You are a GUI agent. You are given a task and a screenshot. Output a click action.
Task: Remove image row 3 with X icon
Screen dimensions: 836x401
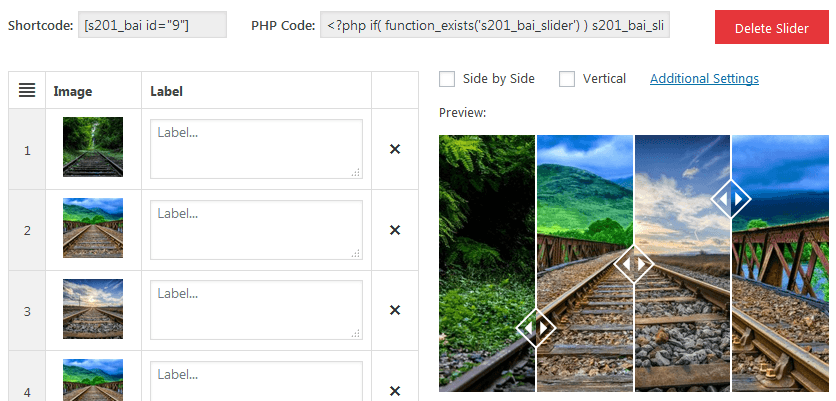coord(395,310)
